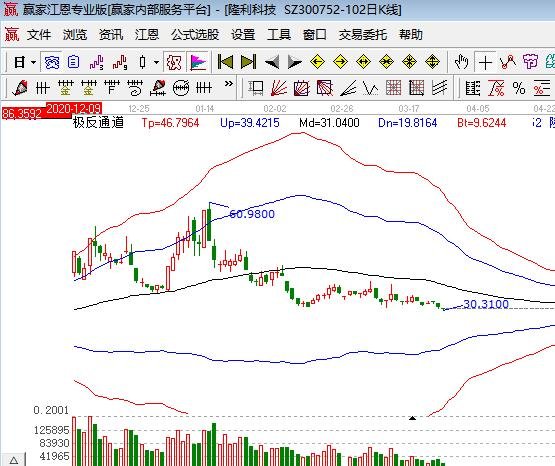Open the contact/phone service icon in toolbar
555x466 pixels.
52,63
